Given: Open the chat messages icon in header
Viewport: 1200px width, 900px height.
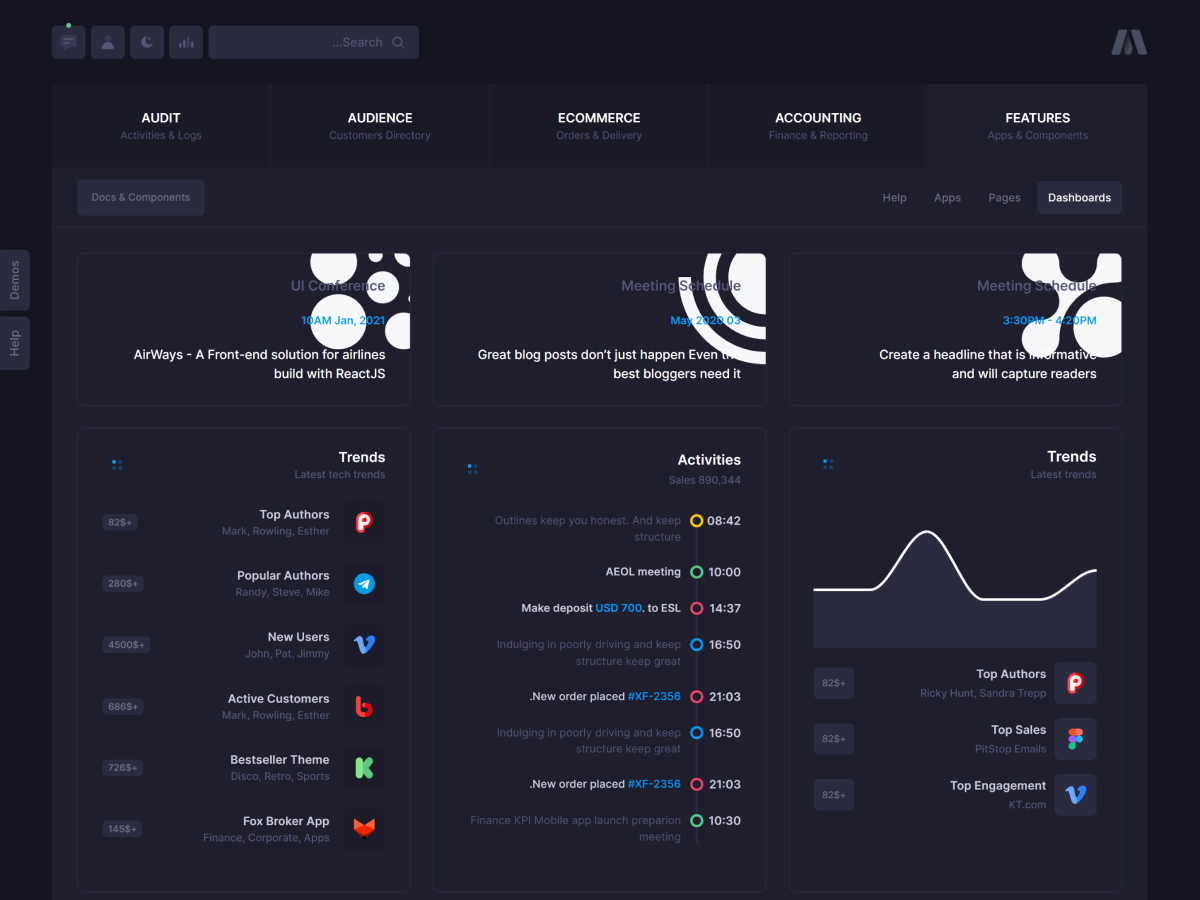Looking at the screenshot, I should click(x=68, y=42).
